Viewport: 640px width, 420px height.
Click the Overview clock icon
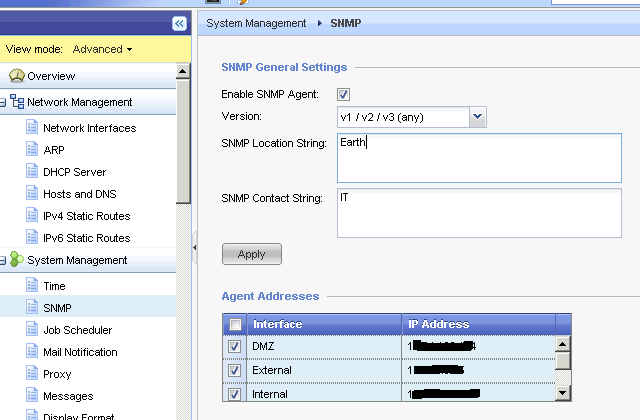pyautogui.click(x=17, y=76)
